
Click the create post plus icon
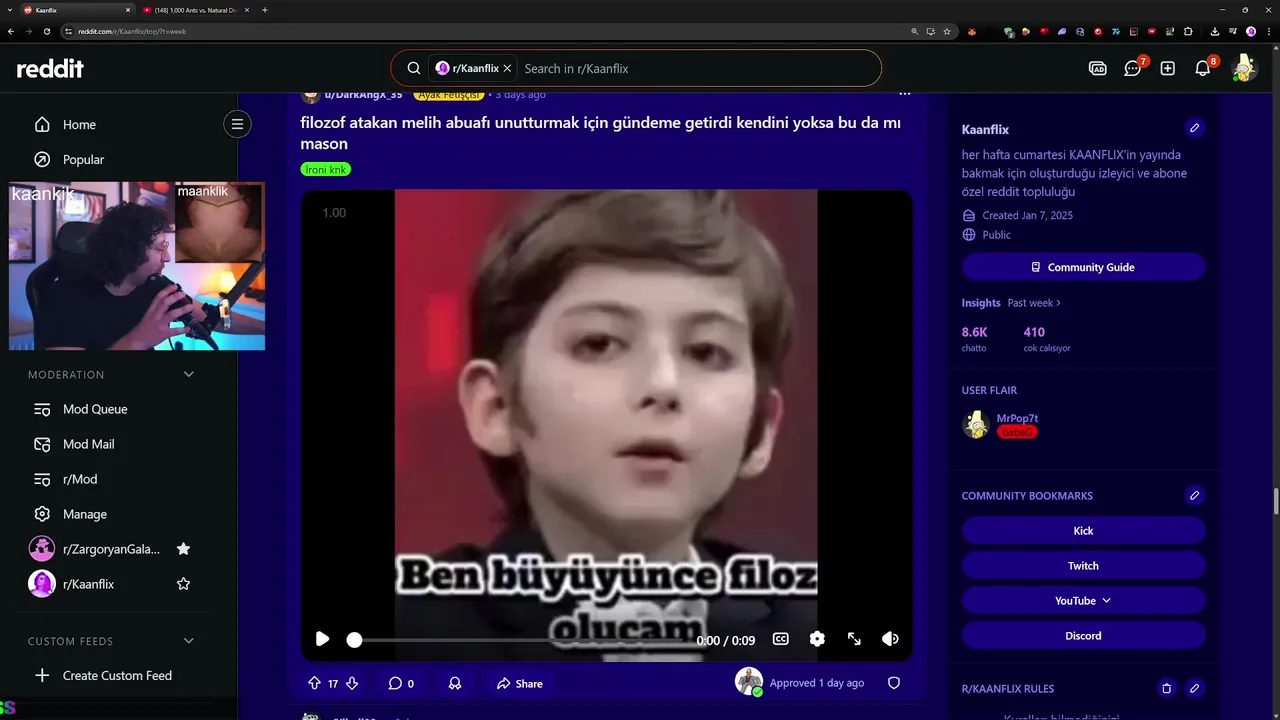click(1168, 68)
